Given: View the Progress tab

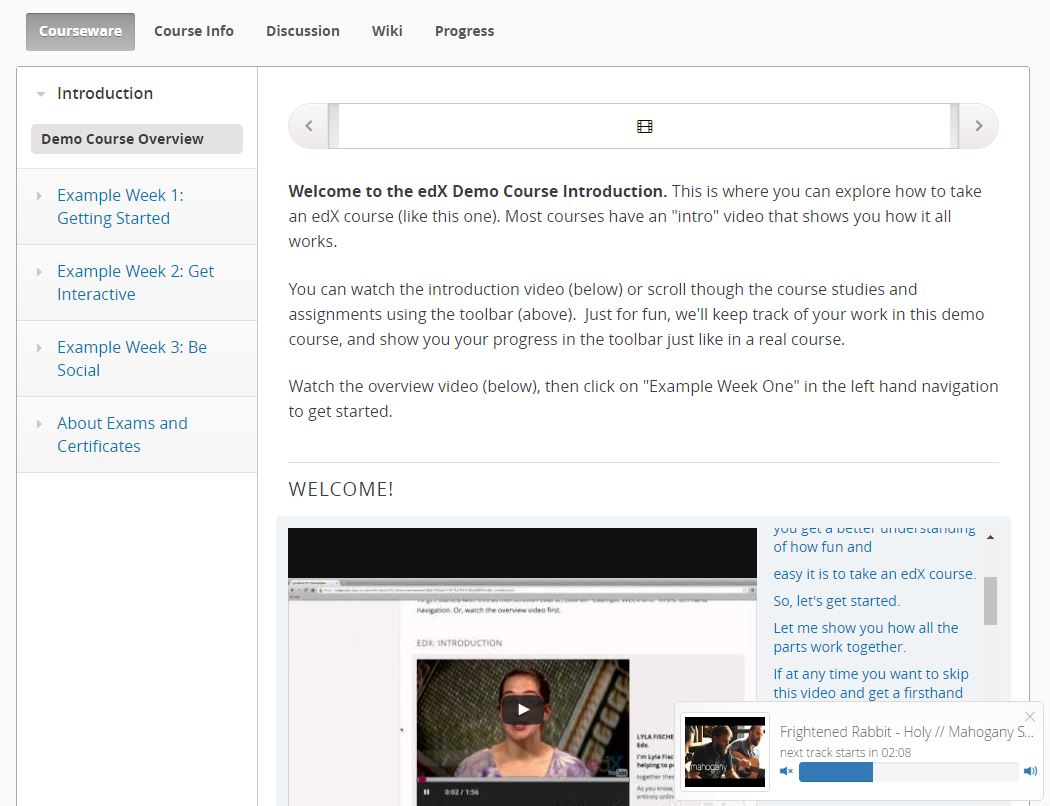Looking at the screenshot, I should [x=464, y=31].
